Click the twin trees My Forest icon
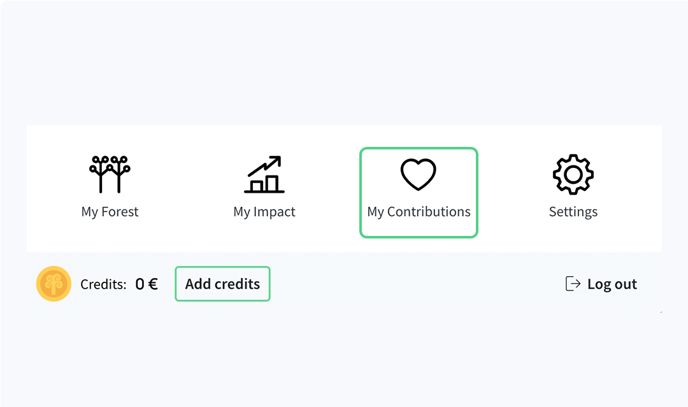 click(110, 174)
